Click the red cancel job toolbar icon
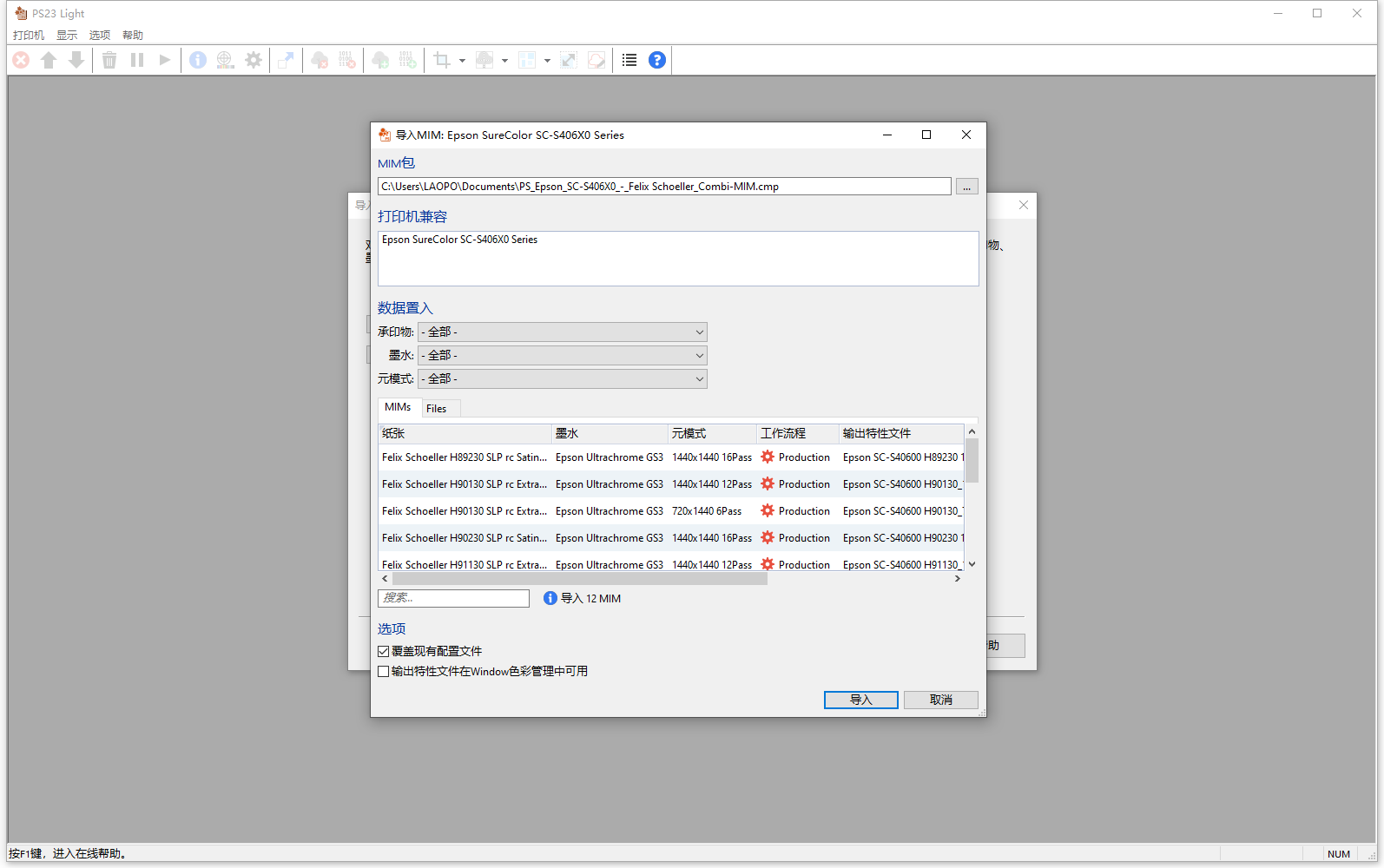The height and width of the screenshot is (868, 1384). point(22,60)
